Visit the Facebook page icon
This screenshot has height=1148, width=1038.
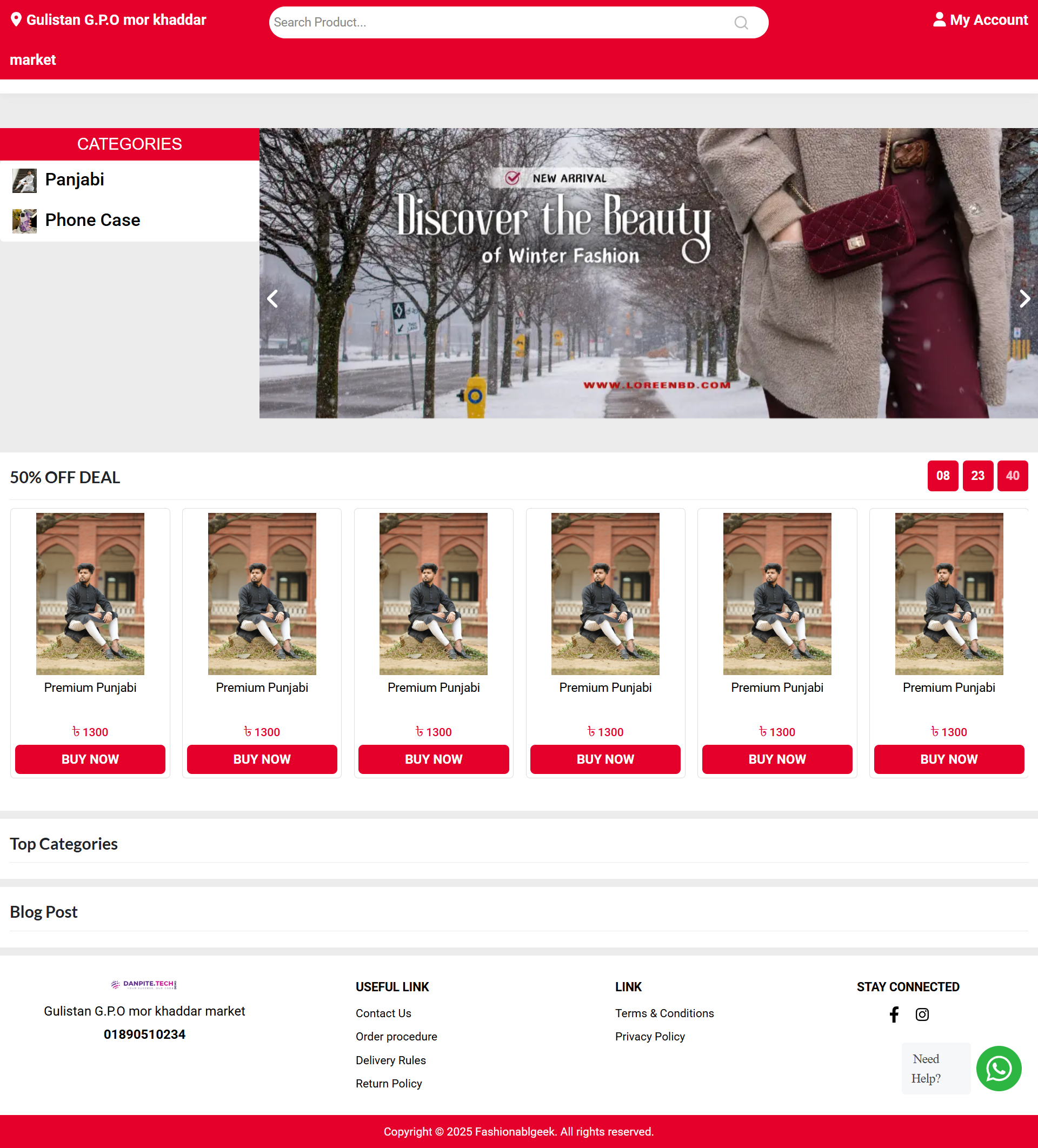[894, 1014]
